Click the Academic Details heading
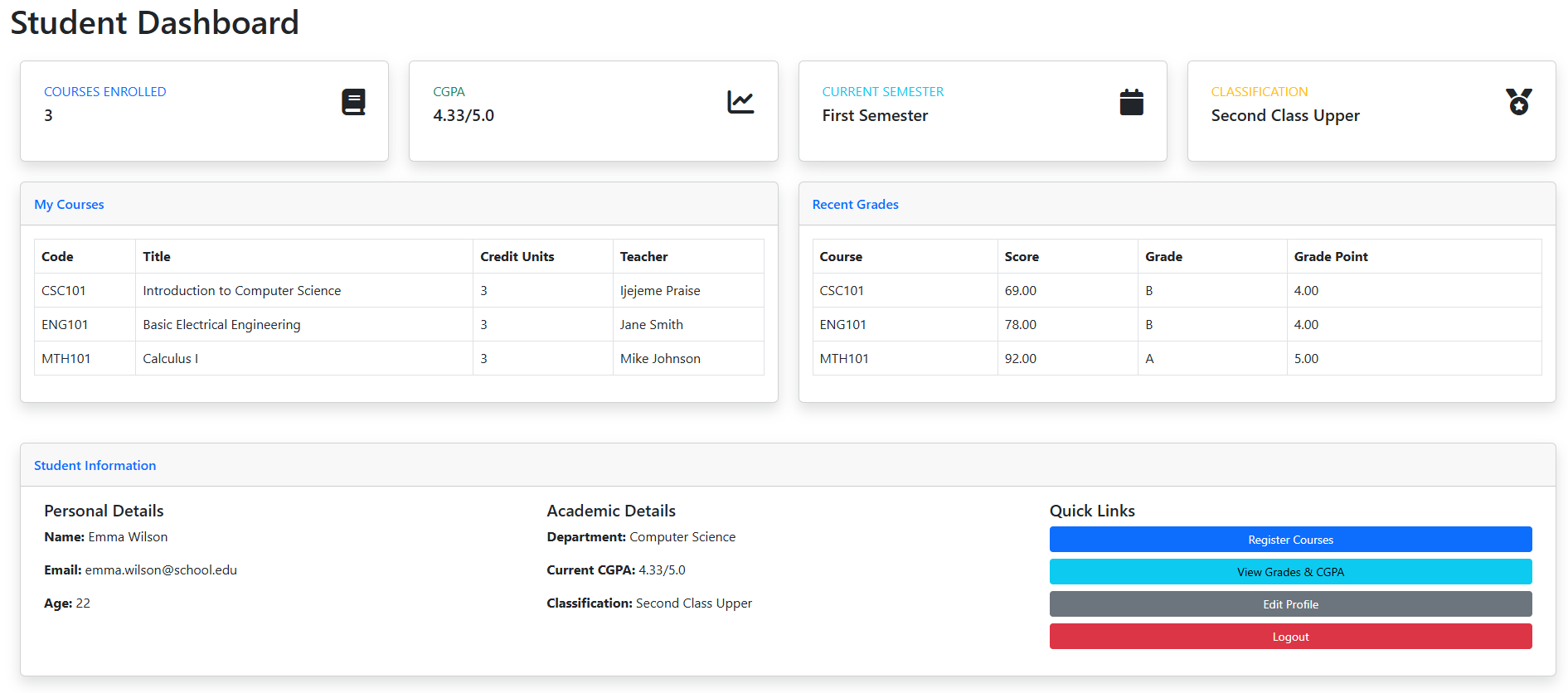Image resolution: width=1568 pixels, height=693 pixels. (611, 511)
